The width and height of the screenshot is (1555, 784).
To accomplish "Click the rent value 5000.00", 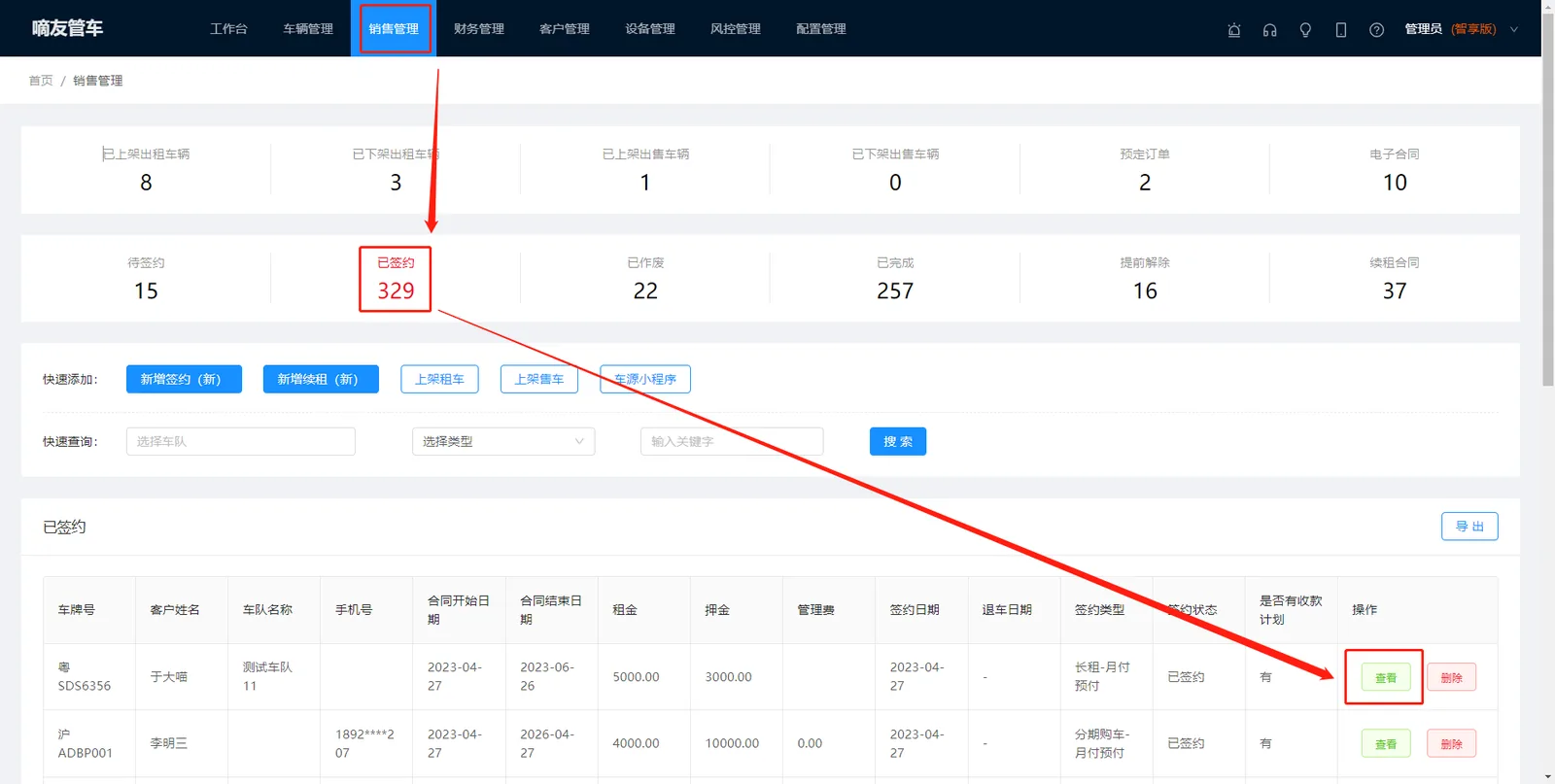I will click(637, 677).
